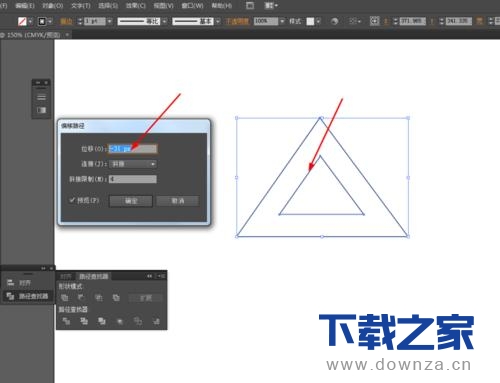
Task: Click the align options icon in the control bar
Action: pos(354,22)
